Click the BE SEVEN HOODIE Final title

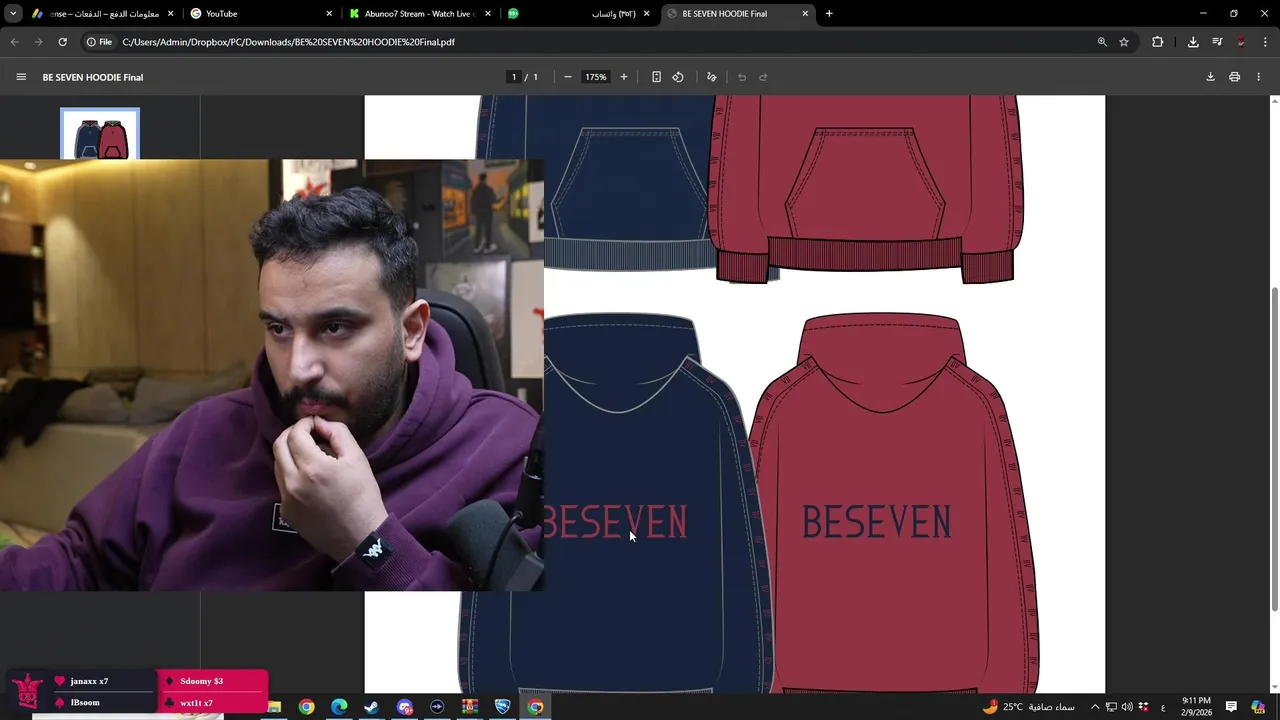coord(92,77)
